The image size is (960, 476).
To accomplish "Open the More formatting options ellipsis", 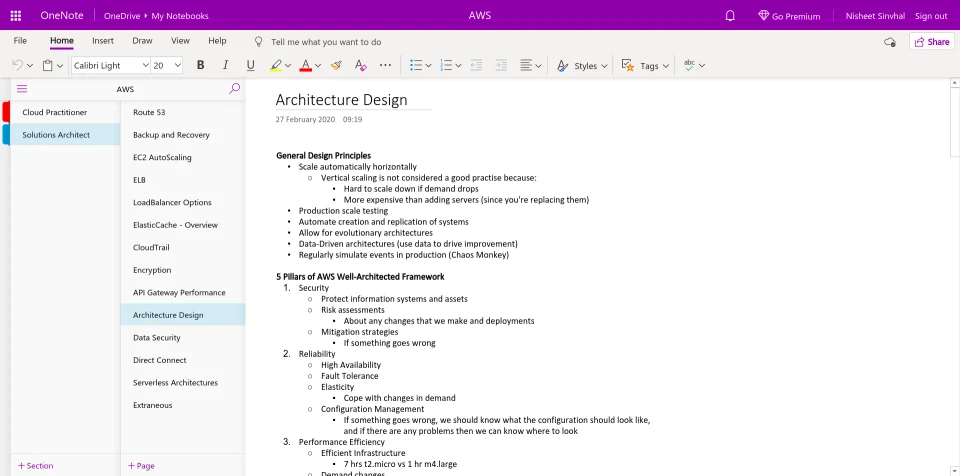I will [385, 65].
